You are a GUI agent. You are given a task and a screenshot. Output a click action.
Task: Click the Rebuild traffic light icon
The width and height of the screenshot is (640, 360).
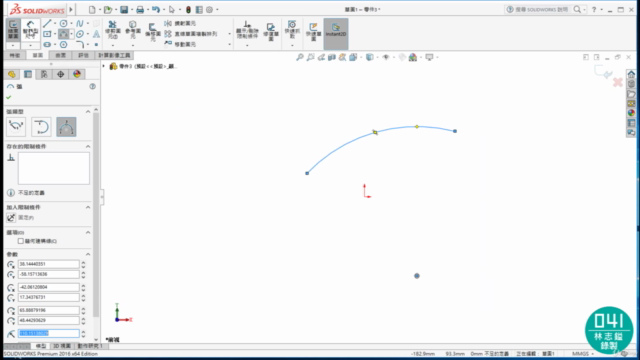point(188,9)
